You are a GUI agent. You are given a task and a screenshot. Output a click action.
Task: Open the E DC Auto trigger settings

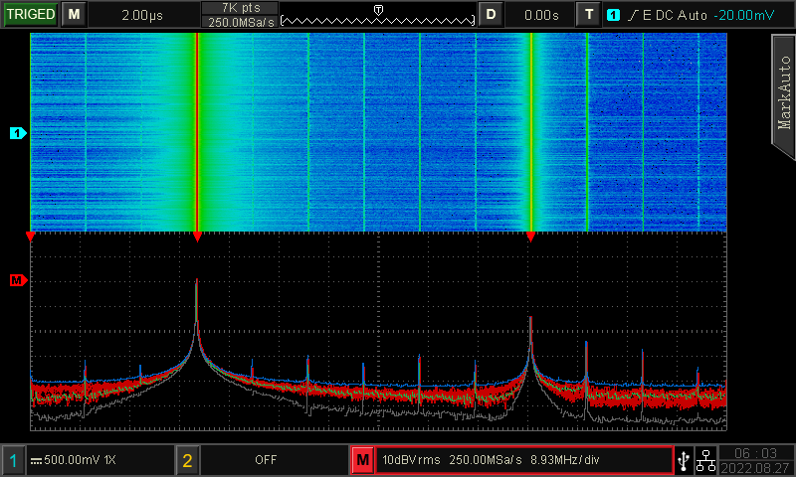673,15
